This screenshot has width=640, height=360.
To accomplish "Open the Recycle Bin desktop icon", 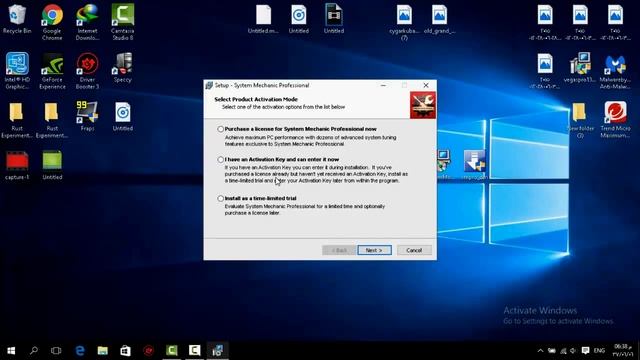I will [17, 20].
